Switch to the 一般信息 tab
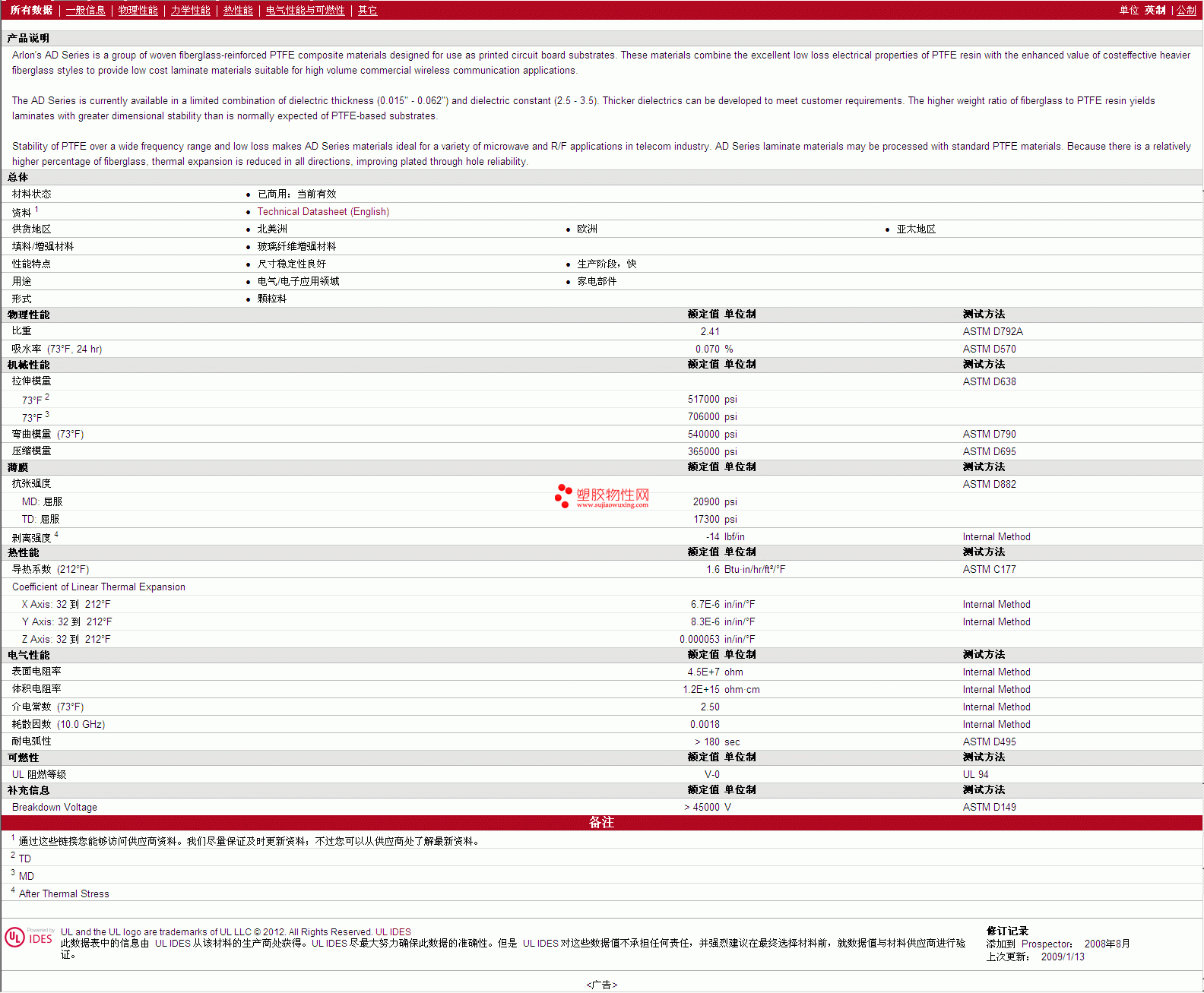This screenshot has height=993, width=1204. (x=85, y=11)
